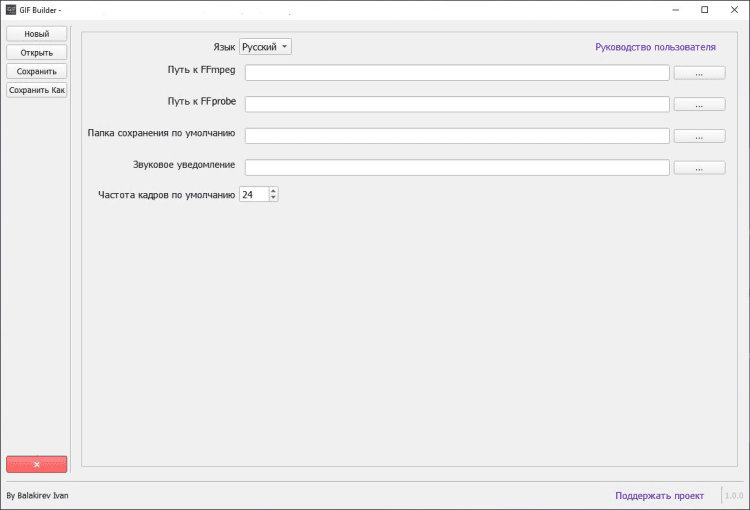Image resolution: width=750 pixels, height=510 pixels.
Task: Create a new project with Новый button
Action: [x=36, y=34]
